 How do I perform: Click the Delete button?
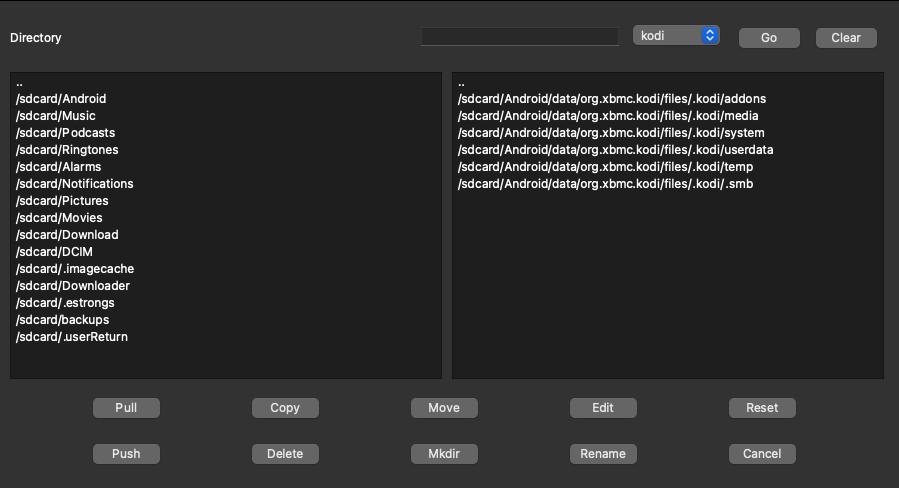pyautogui.click(x=285, y=454)
